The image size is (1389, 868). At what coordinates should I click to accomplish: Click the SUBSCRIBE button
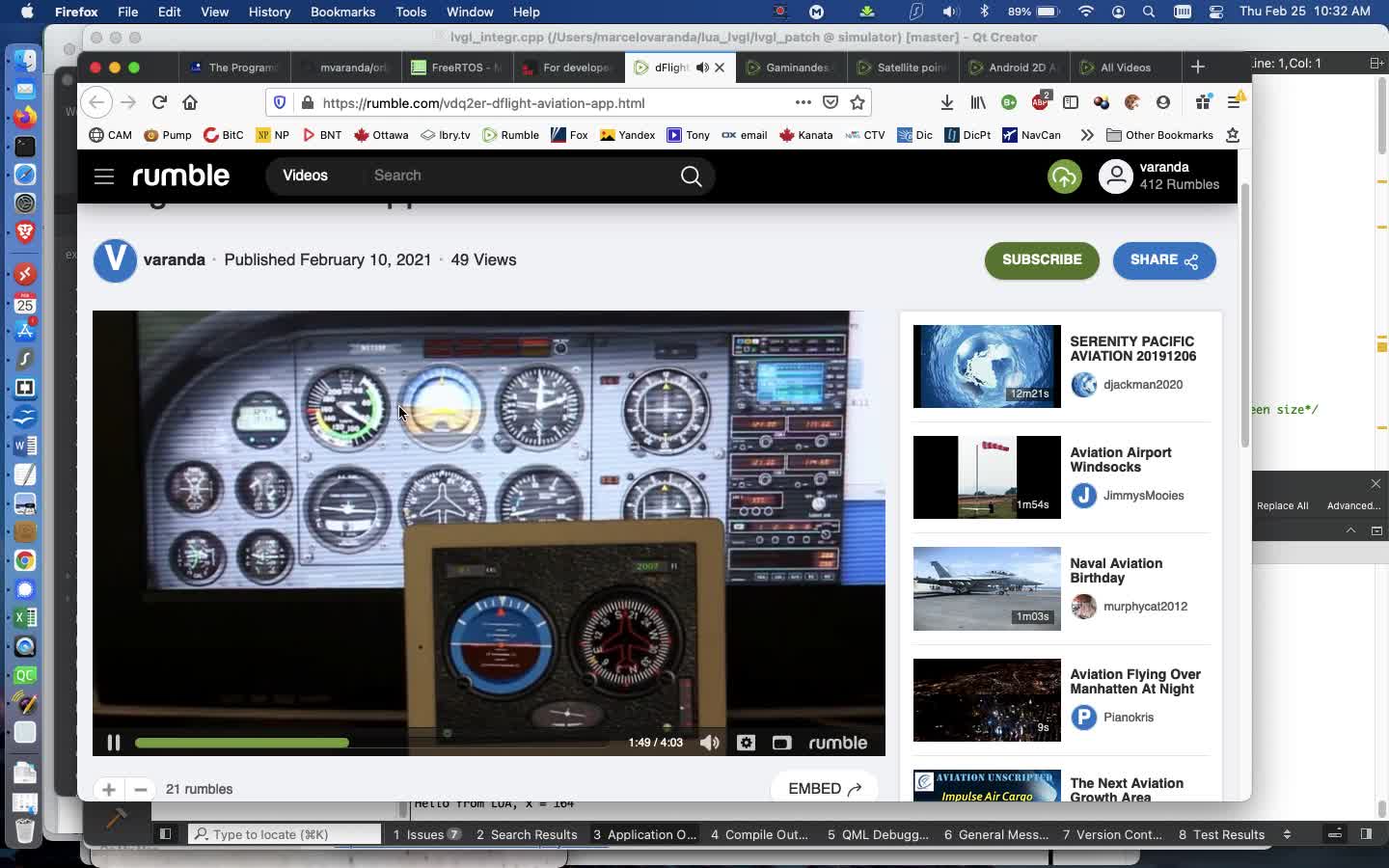(1042, 260)
